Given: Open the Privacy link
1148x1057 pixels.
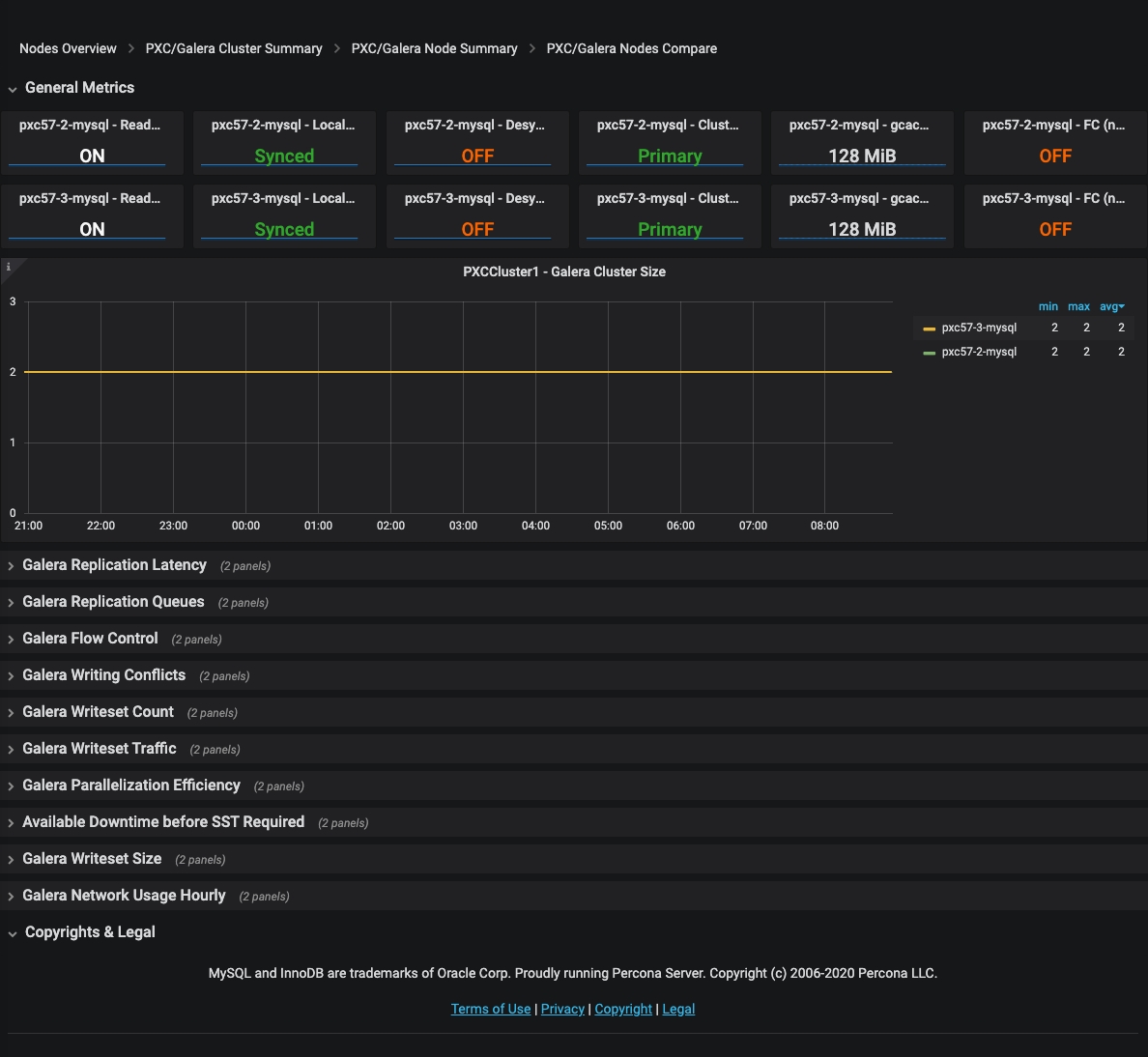Looking at the screenshot, I should click(x=562, y=1009).
